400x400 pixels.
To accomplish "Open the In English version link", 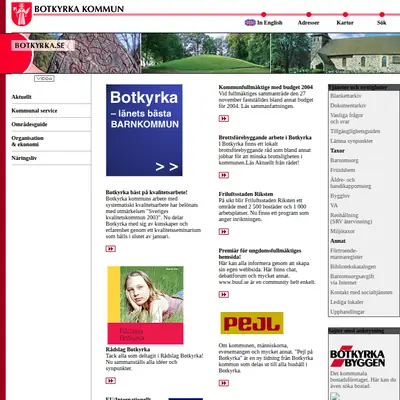I will [x=270, y=23].
